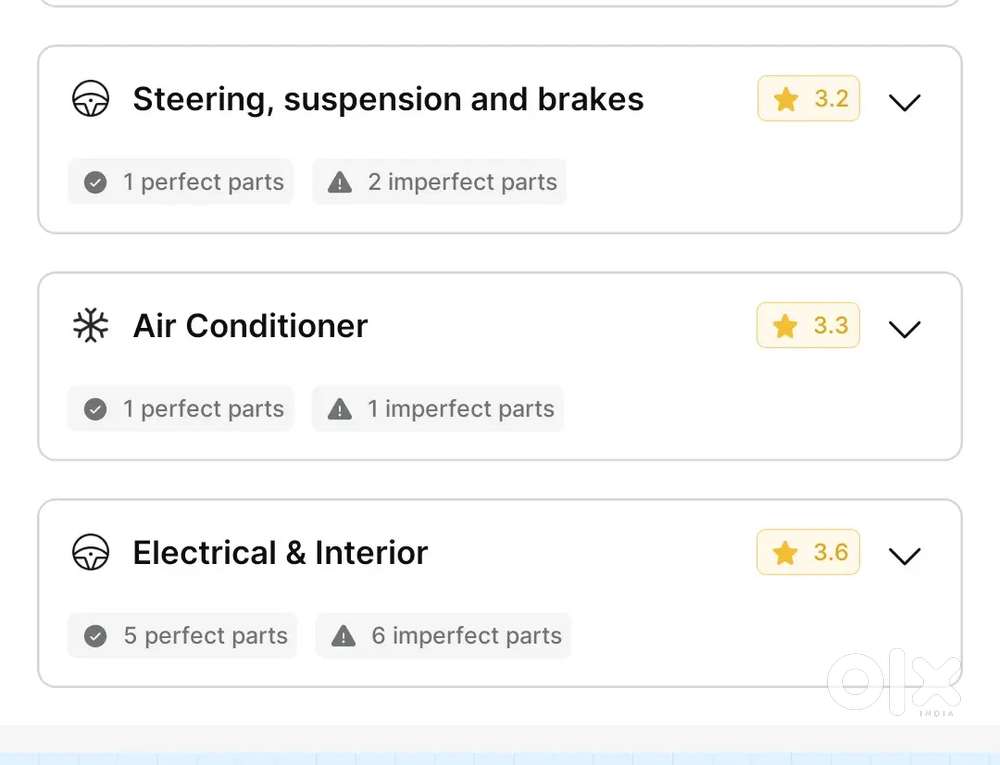This screenshot has height=765, width=1000.
Task: Select the 5 perfect parts chip
Action: coord(183,636)
